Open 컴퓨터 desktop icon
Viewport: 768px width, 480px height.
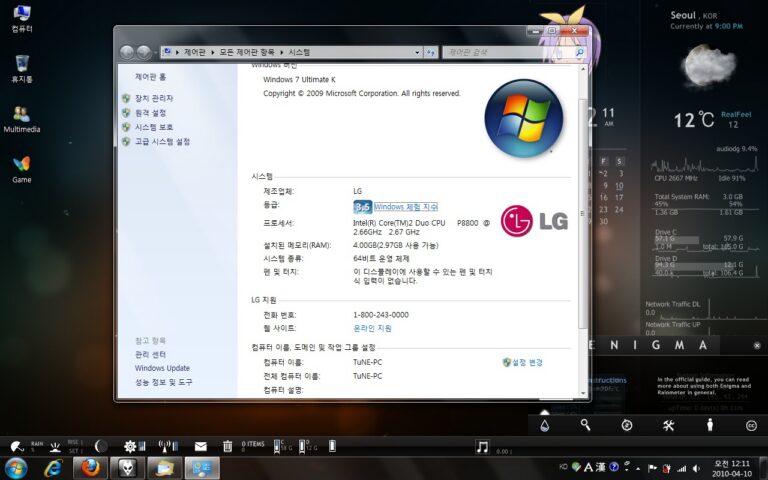pyautogui.click(x=22, y=19)
